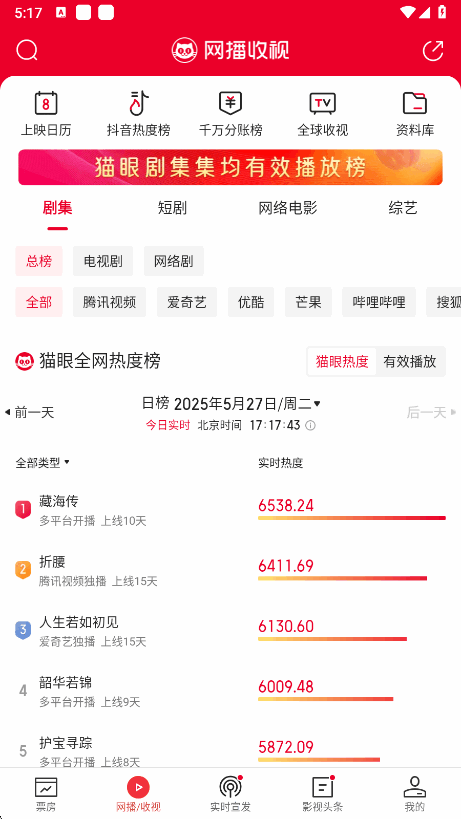Open the 千万分账榜 icon
This screenshot has width=461, height=819.
click(230, 103)
